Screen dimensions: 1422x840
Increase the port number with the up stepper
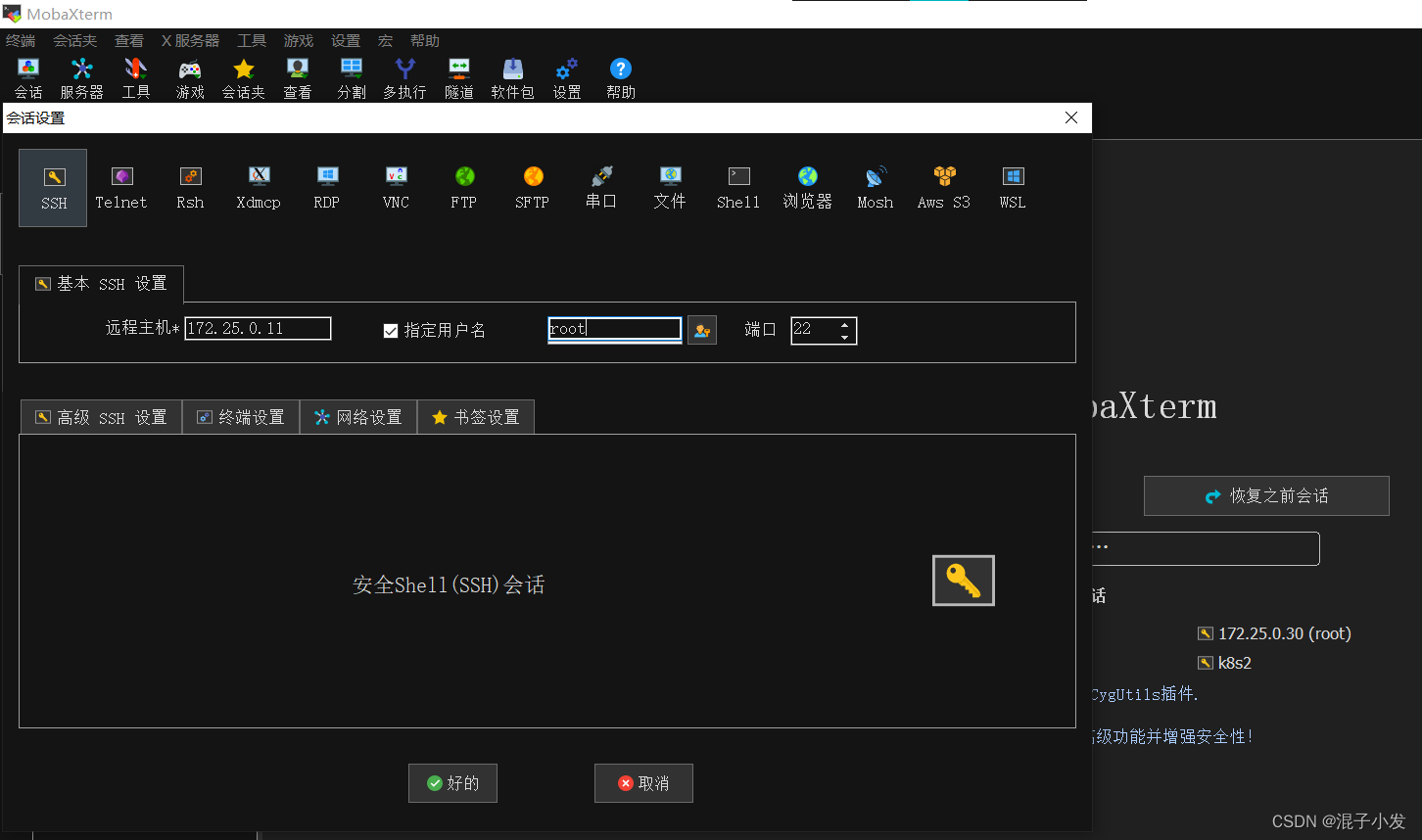[844, 324]
